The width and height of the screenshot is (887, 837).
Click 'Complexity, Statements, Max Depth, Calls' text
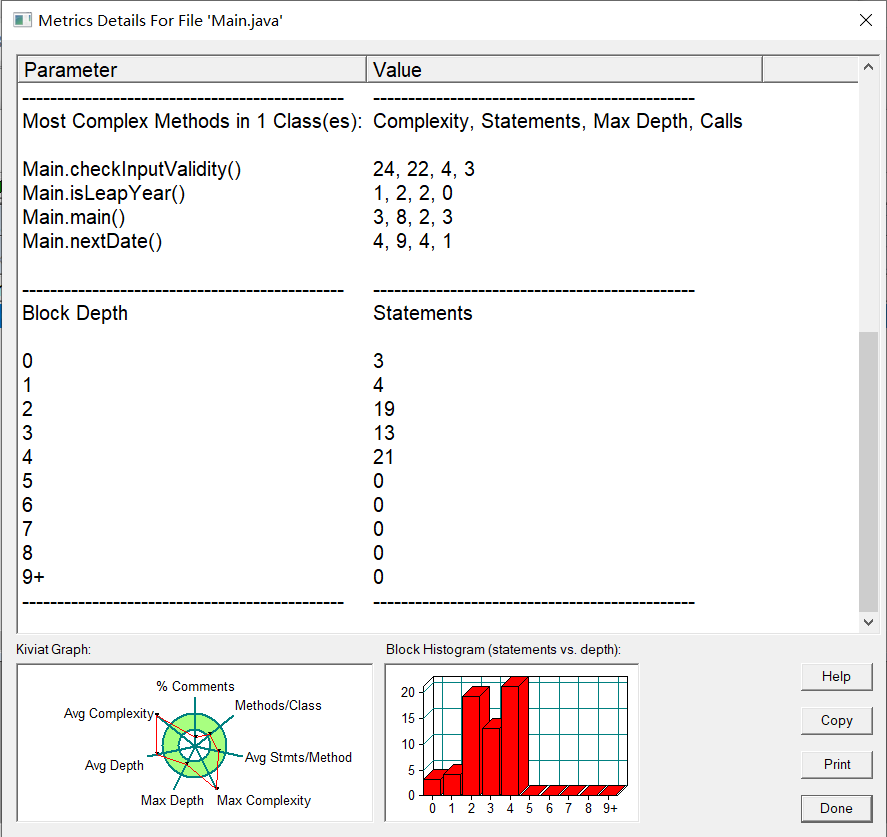pos(557,121)
